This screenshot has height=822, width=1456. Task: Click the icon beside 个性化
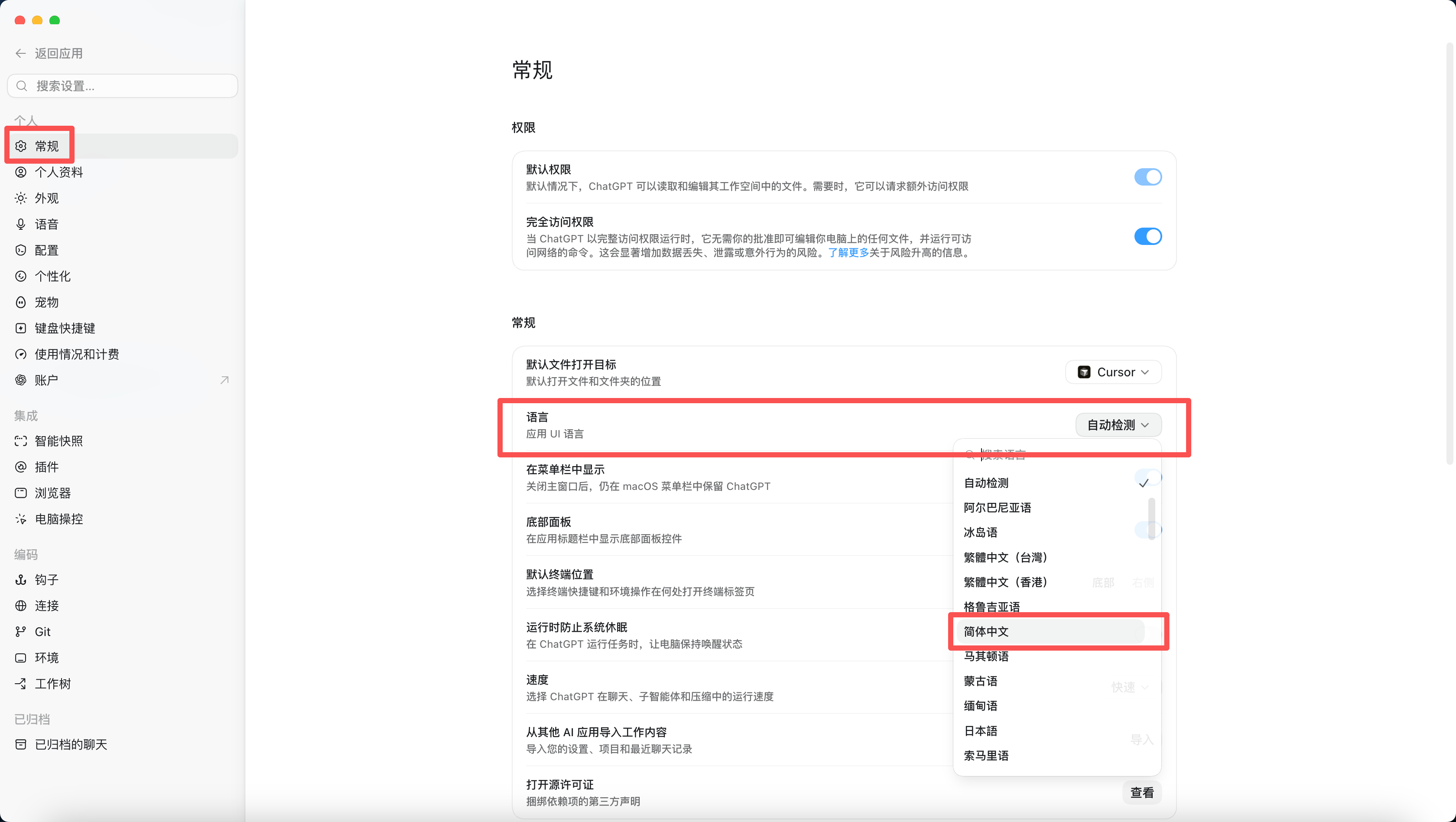[21, 277]
